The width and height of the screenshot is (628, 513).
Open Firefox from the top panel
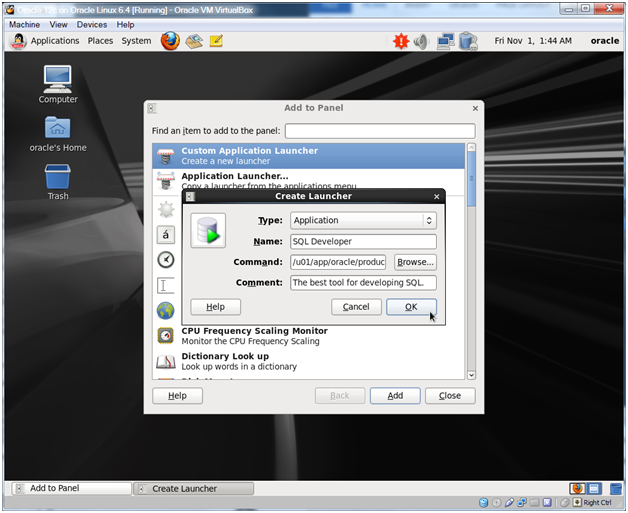(x=170, y=41)
